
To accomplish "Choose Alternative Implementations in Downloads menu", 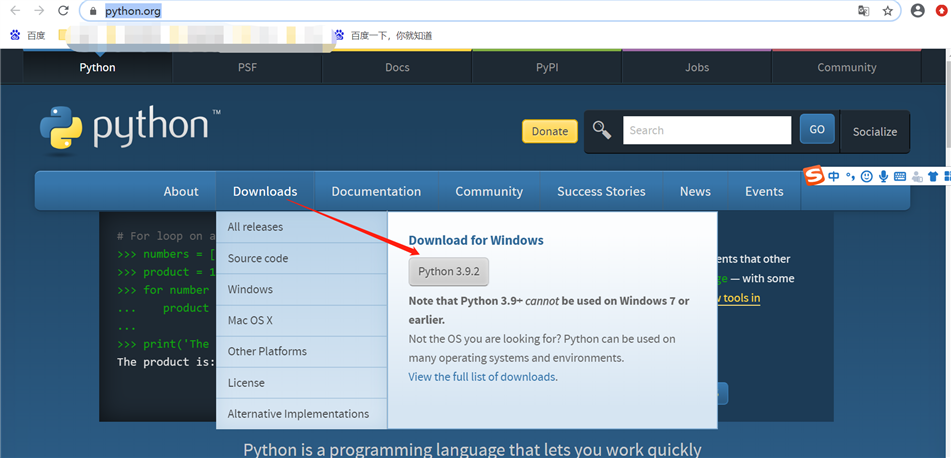I will click(301, 414).
